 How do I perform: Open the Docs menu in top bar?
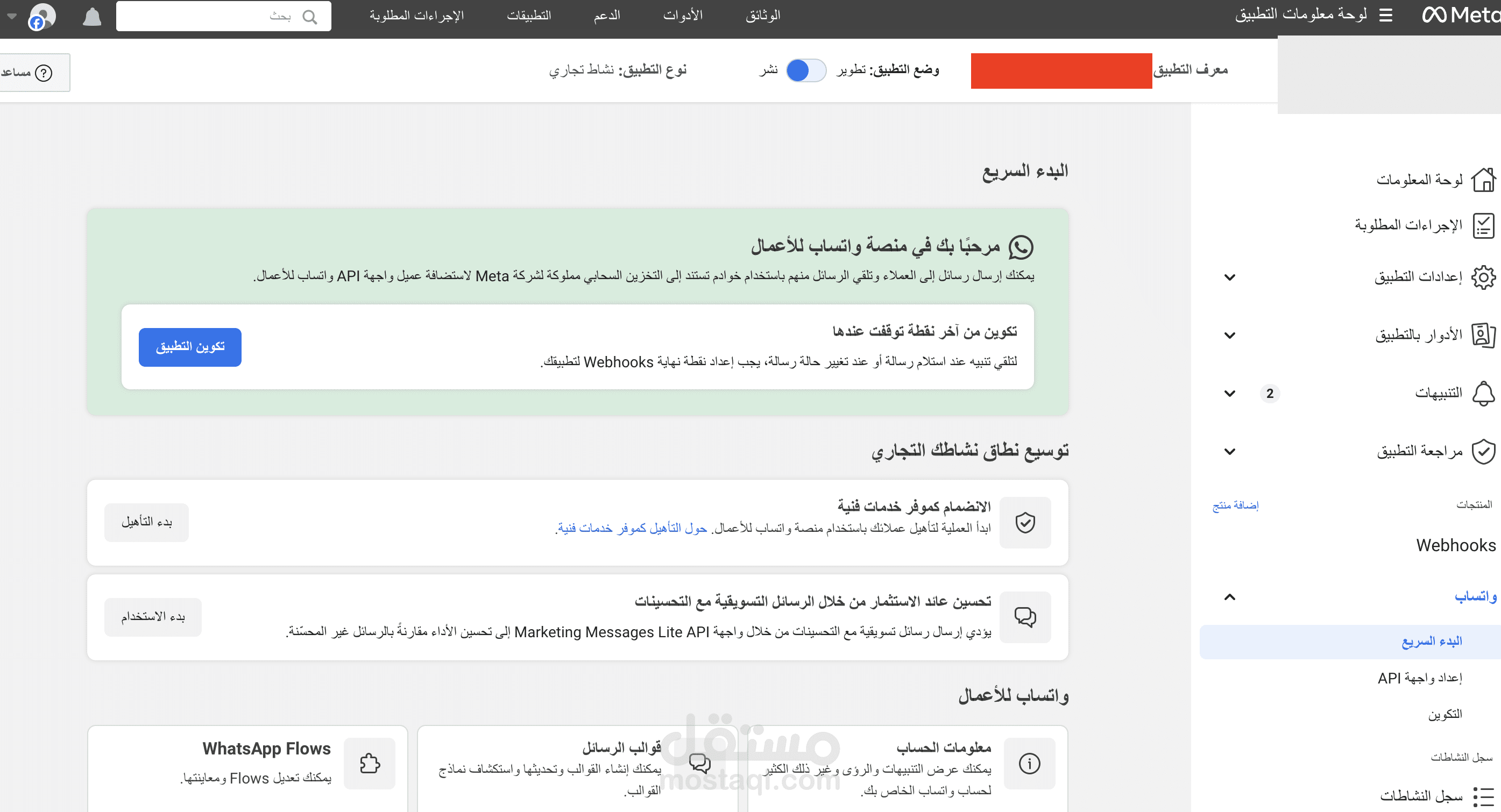click(762, 16)
